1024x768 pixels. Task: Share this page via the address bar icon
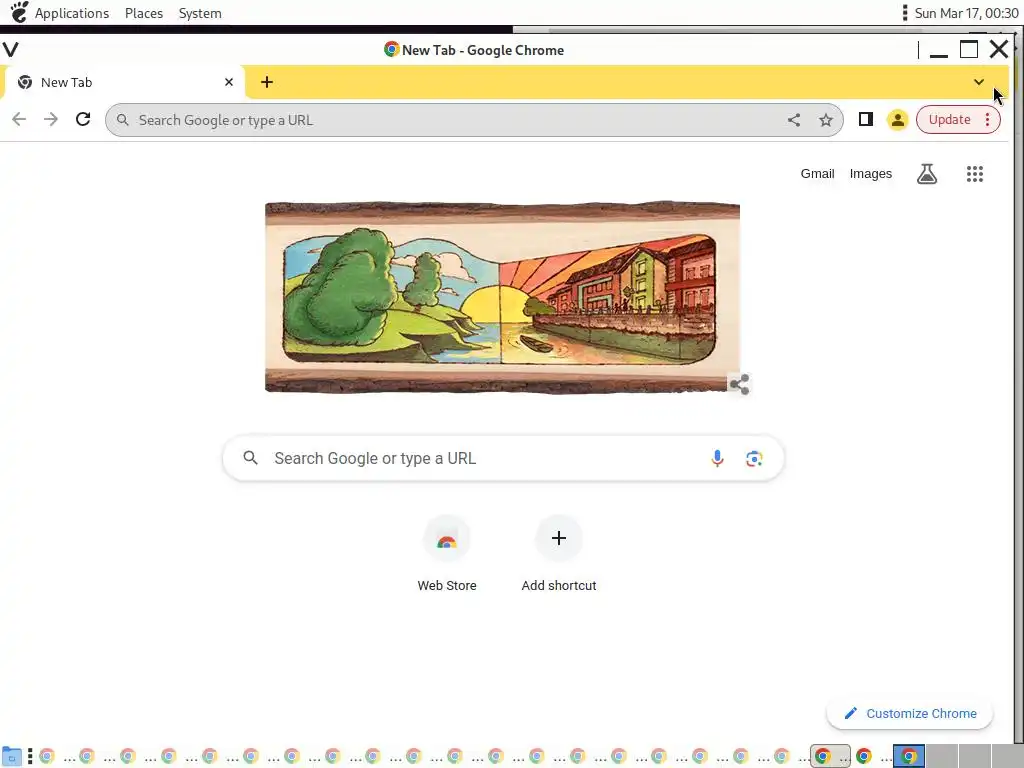click(793, 120)
